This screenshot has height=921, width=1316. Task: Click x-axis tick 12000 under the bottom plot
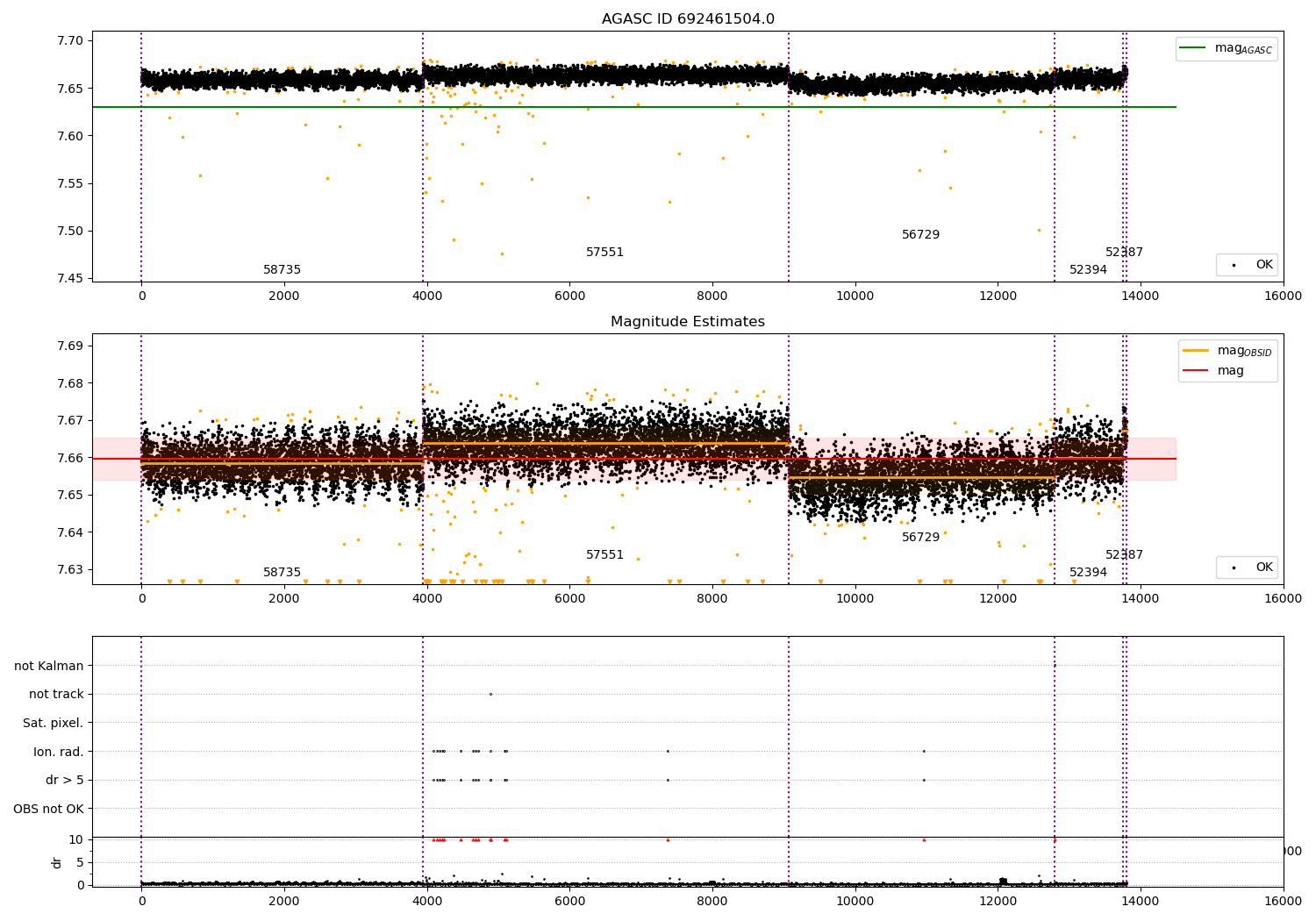(998, 901)
